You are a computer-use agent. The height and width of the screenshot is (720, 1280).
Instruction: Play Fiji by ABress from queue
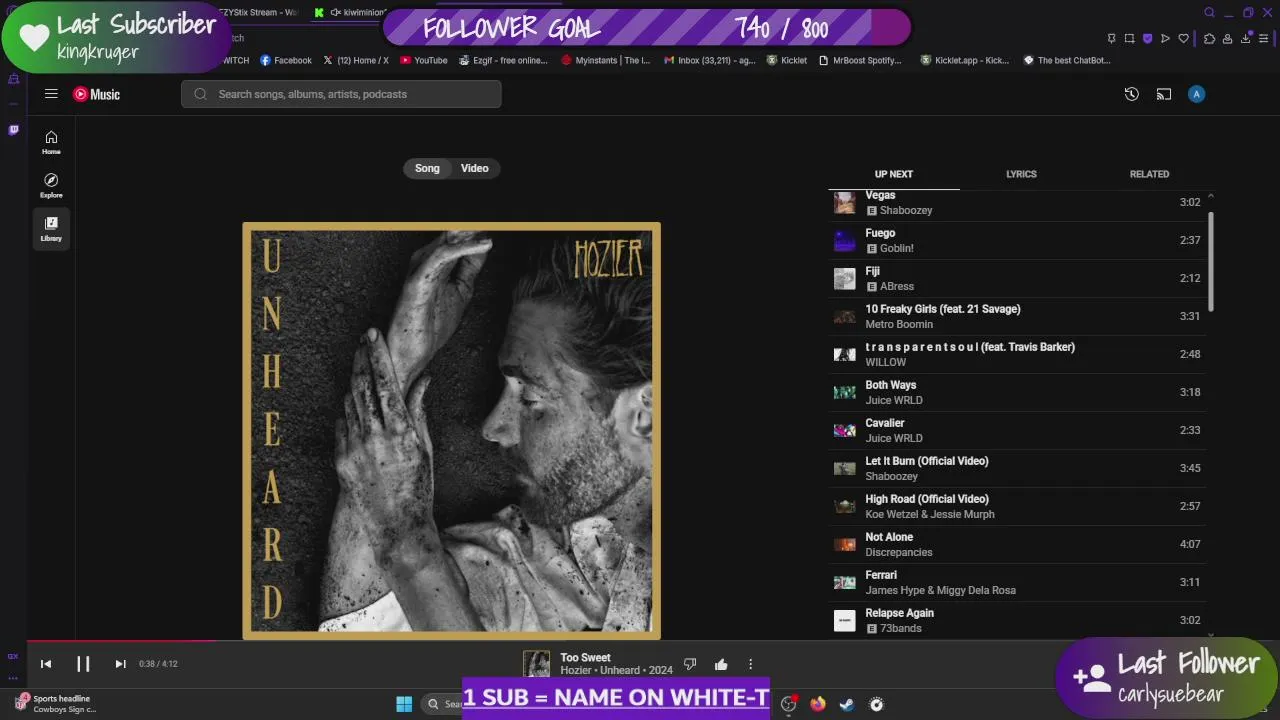coord(1017,278)
